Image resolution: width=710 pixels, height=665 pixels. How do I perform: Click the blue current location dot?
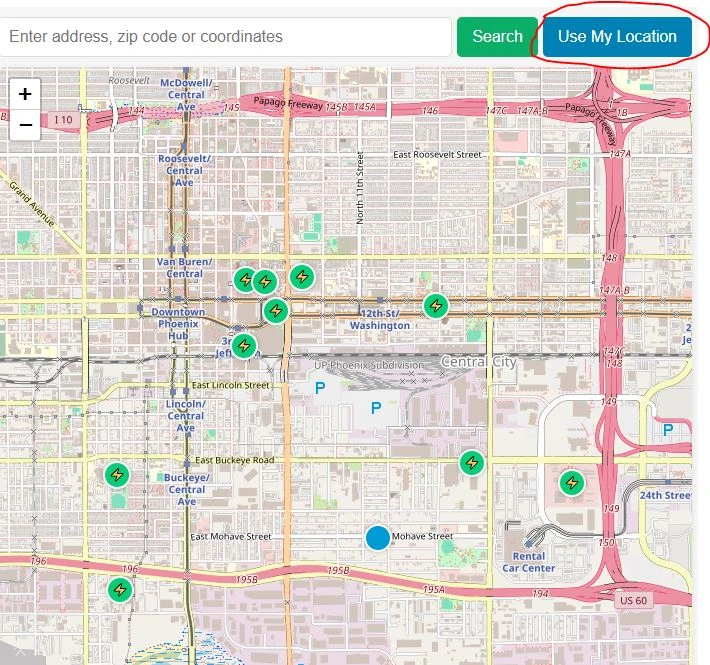click(x=377, y=538)
